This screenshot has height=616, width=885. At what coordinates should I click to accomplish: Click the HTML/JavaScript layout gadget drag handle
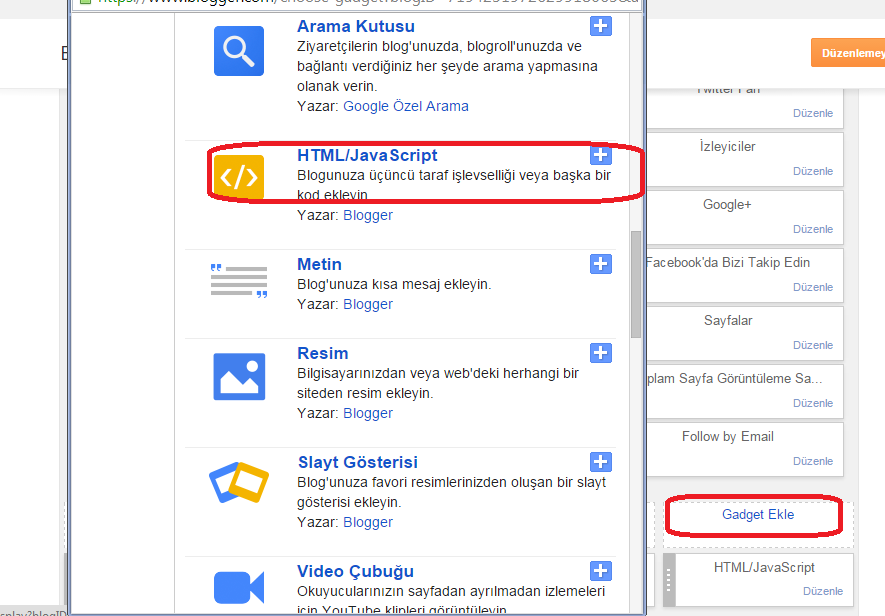click(x=669, y=580)
